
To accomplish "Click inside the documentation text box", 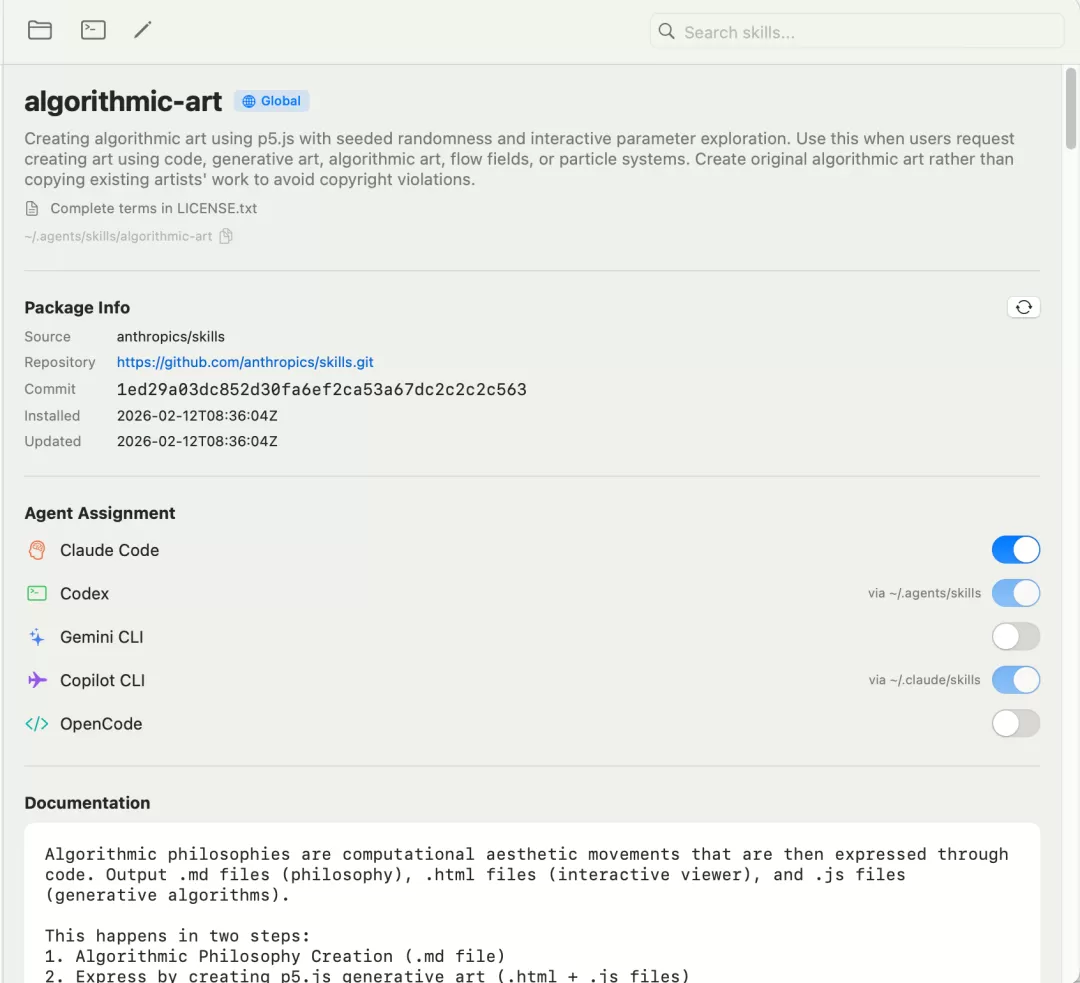I will 532,902.
